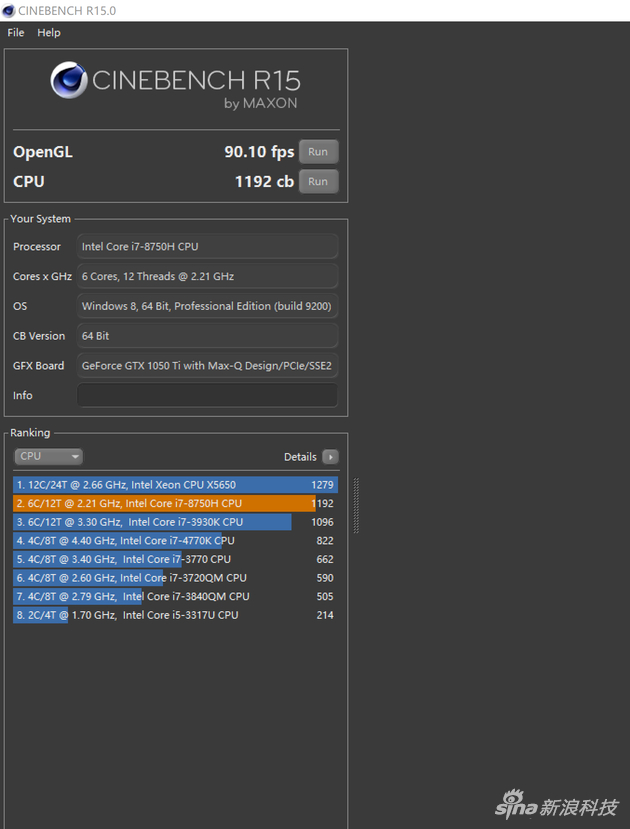Screen dimensions: 630x829
Task: Click the Processor label
Action: click(36, 247)
